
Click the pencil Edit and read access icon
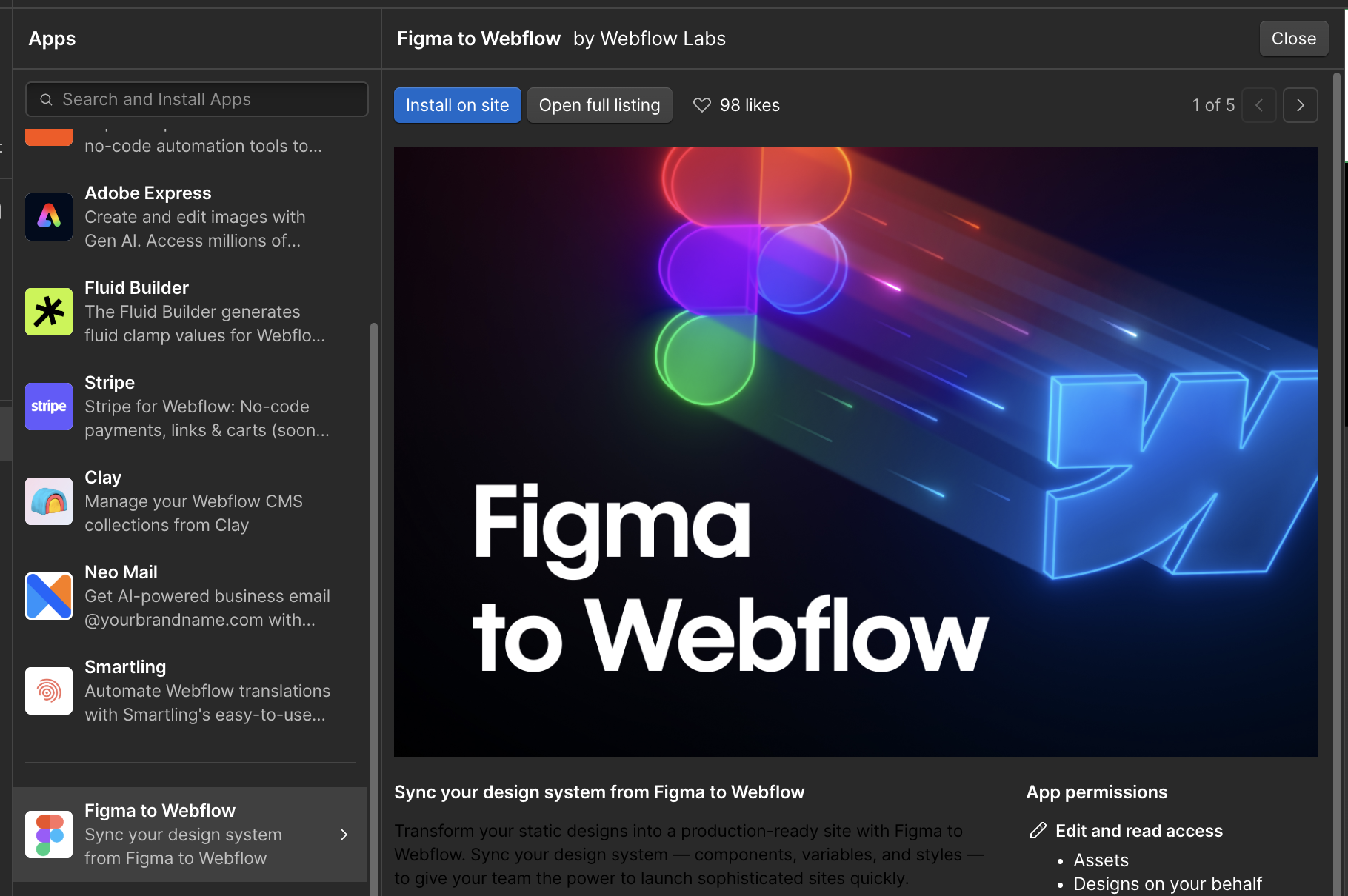pos(1038,830)
